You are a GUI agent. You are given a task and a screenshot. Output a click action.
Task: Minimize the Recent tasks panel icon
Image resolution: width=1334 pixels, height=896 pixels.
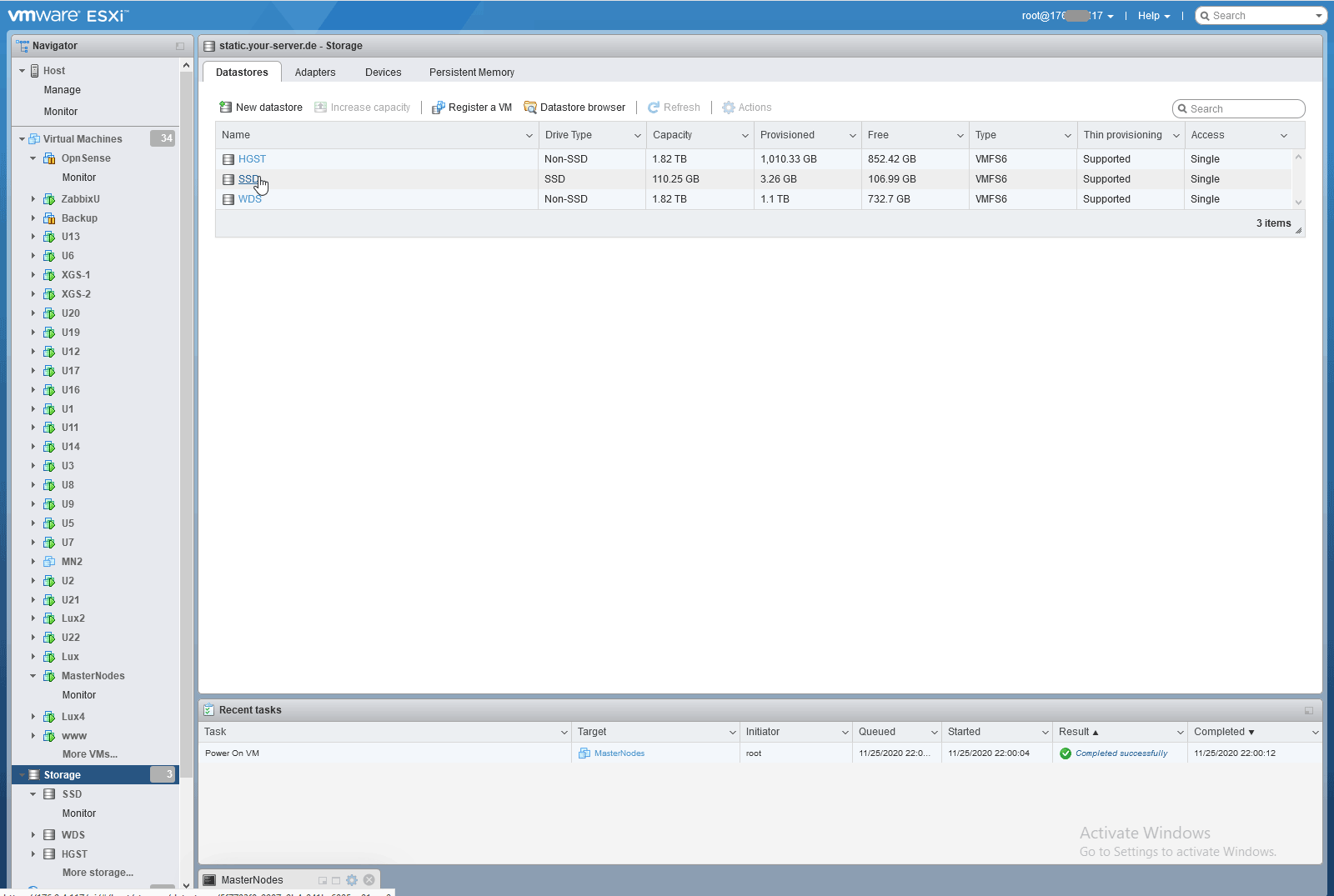[x=1309, y=710]
